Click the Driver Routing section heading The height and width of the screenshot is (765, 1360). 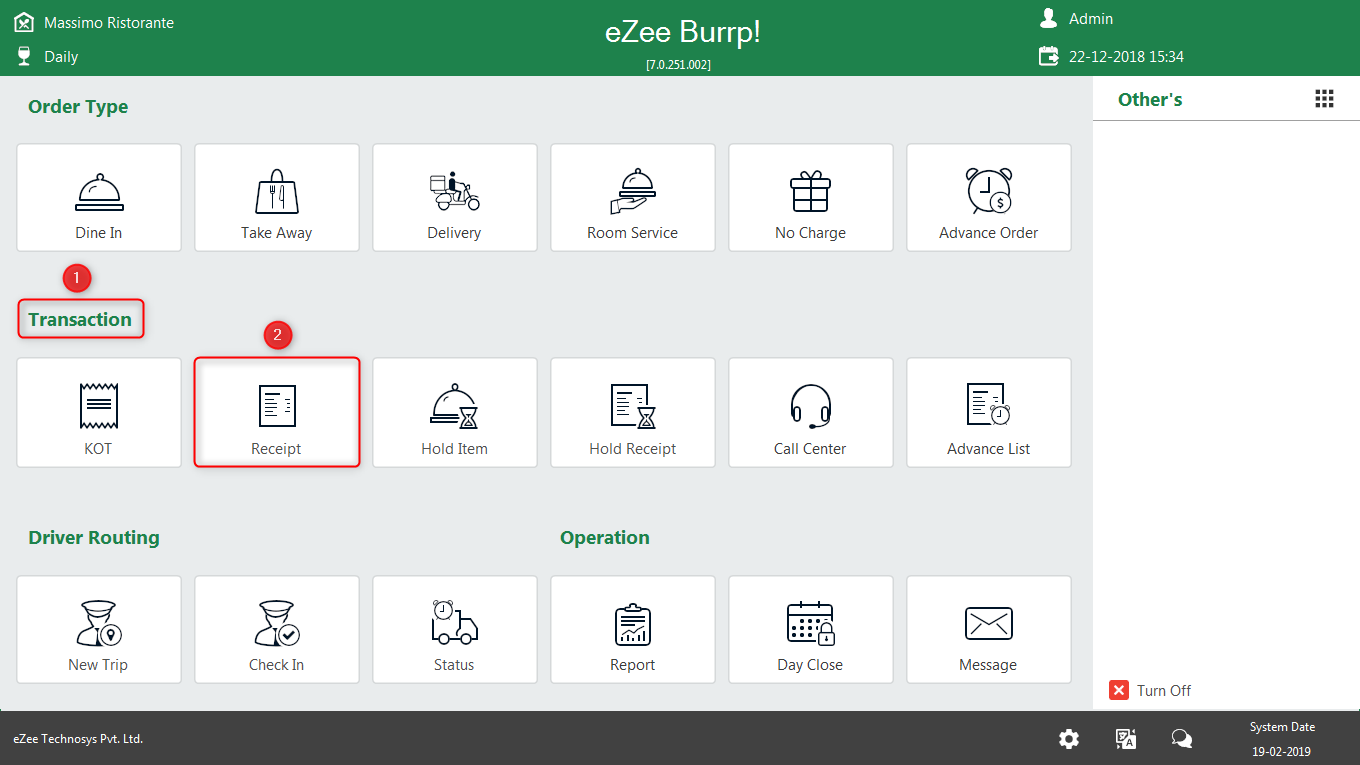pos(94,537)
